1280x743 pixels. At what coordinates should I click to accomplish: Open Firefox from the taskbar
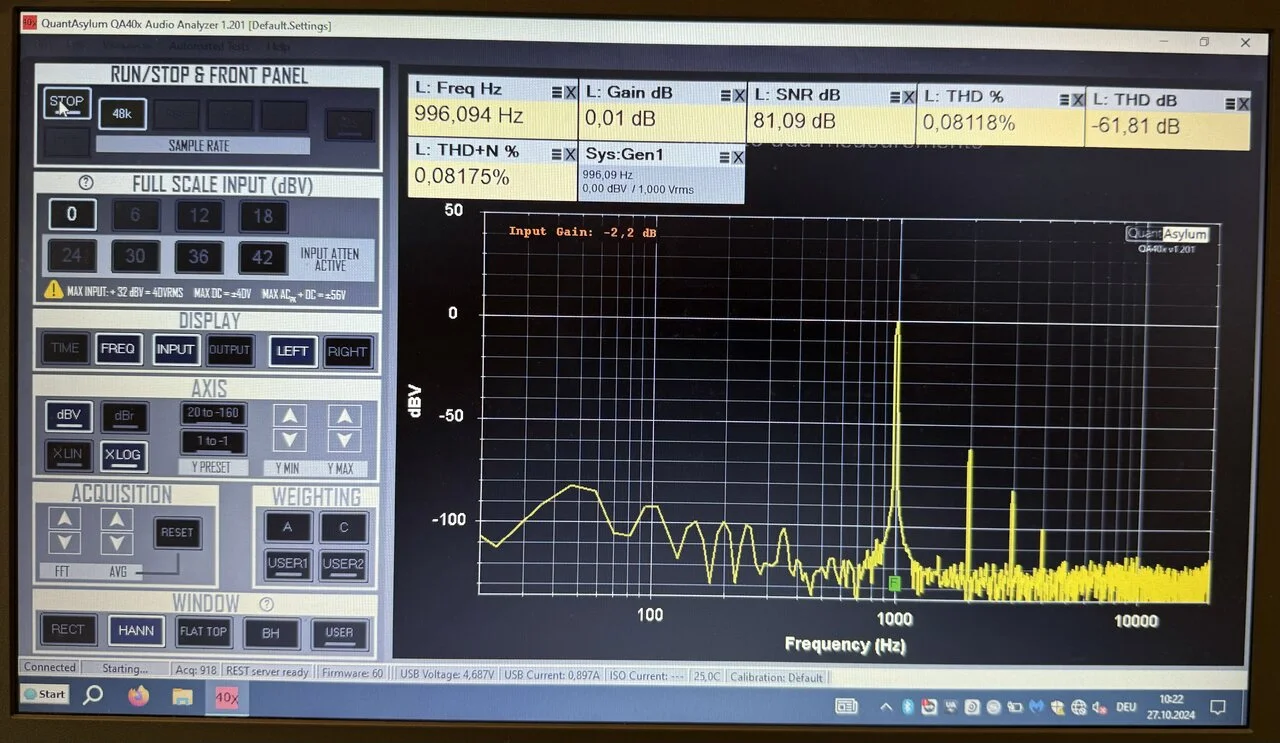point(137,695)
